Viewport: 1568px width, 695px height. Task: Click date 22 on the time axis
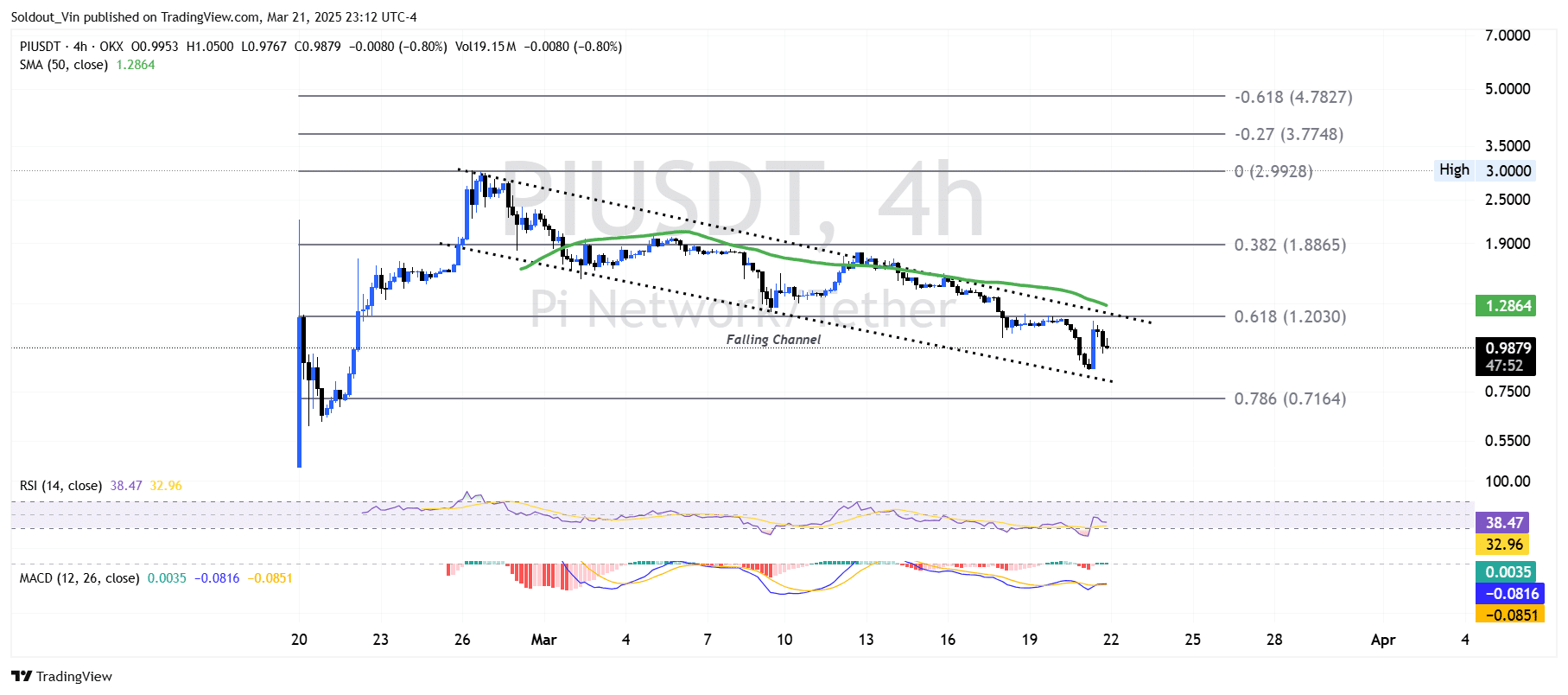click(x=1111, y=640)
